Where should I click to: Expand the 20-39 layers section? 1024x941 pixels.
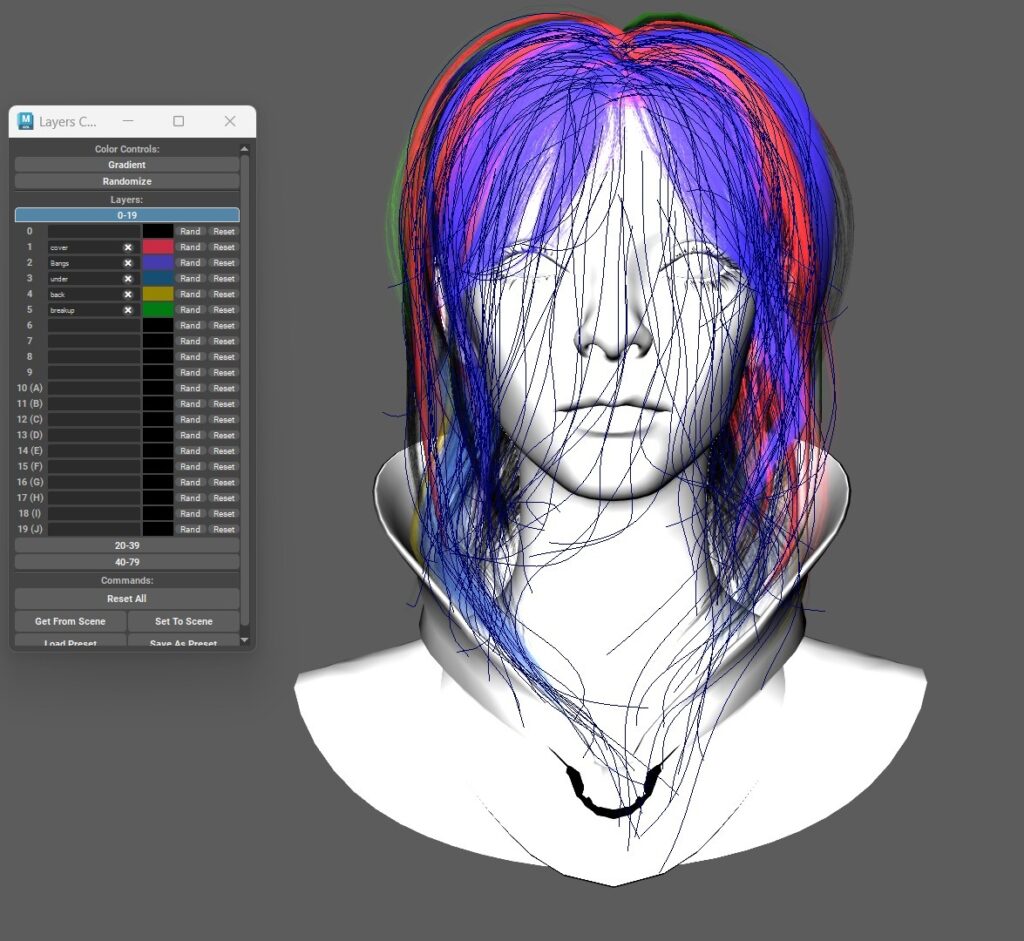(x=127, y=545)
